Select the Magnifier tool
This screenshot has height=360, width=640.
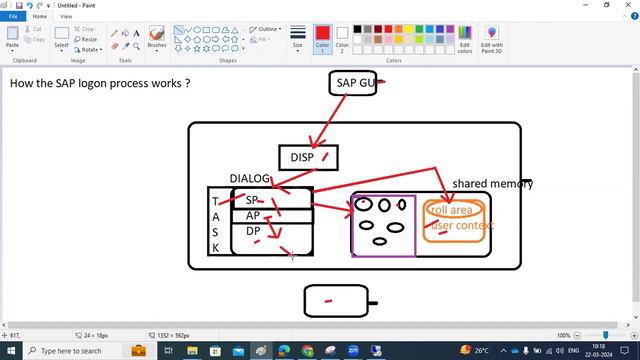click(136, 47)
